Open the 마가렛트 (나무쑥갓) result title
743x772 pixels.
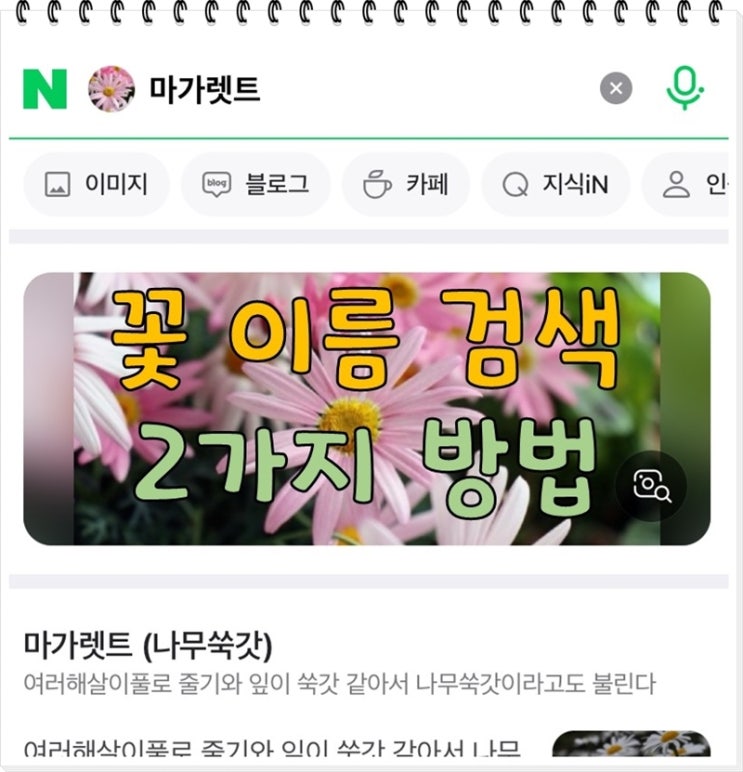pyautogui.click(x=148, y=645)
